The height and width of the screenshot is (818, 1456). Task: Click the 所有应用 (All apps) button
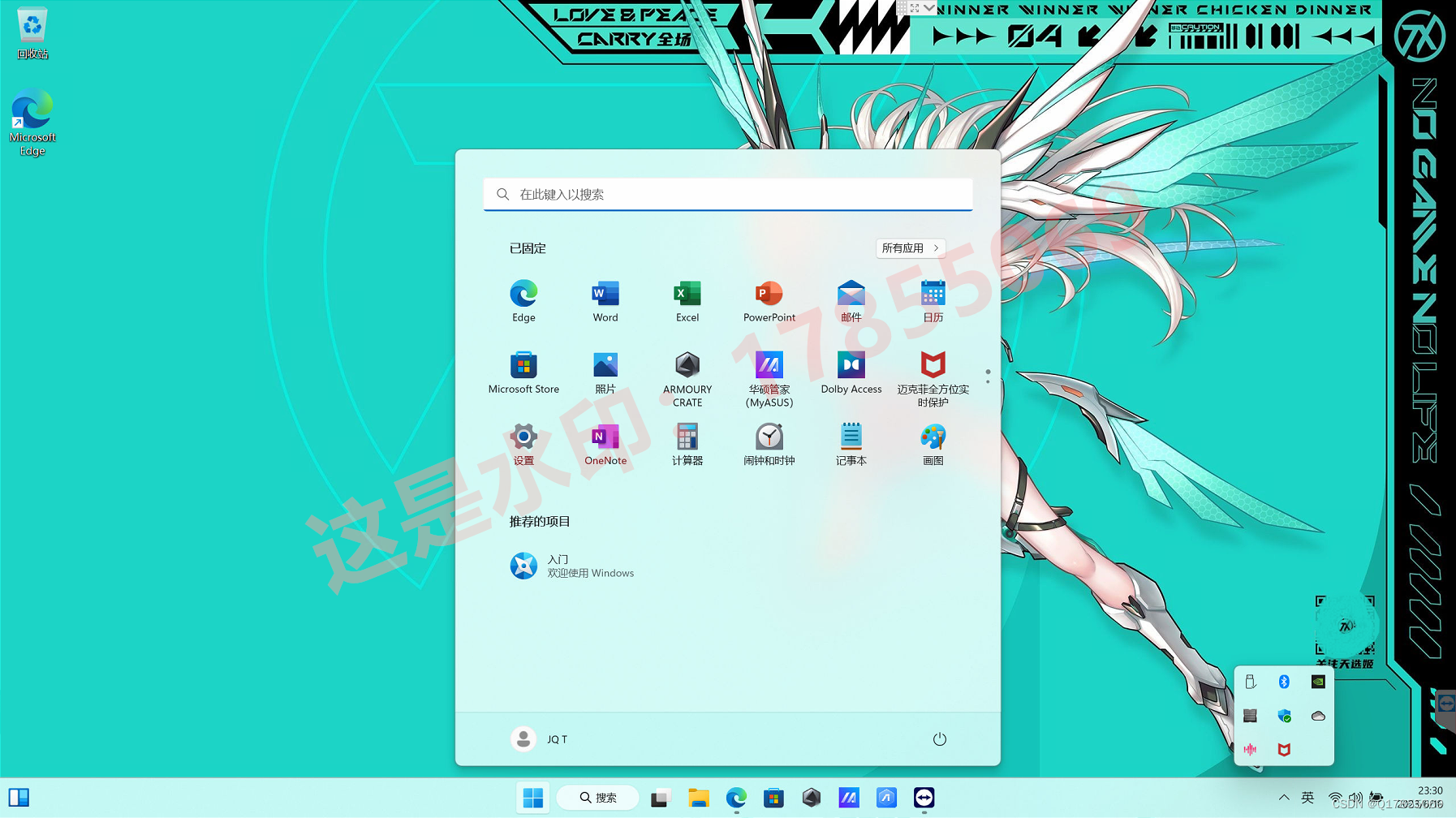point(911,248)
